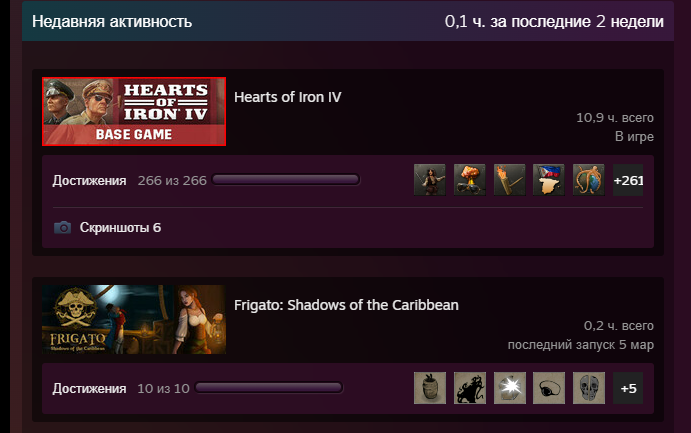Click the Frigato game banner thumbnail

[x=134, y=319]
